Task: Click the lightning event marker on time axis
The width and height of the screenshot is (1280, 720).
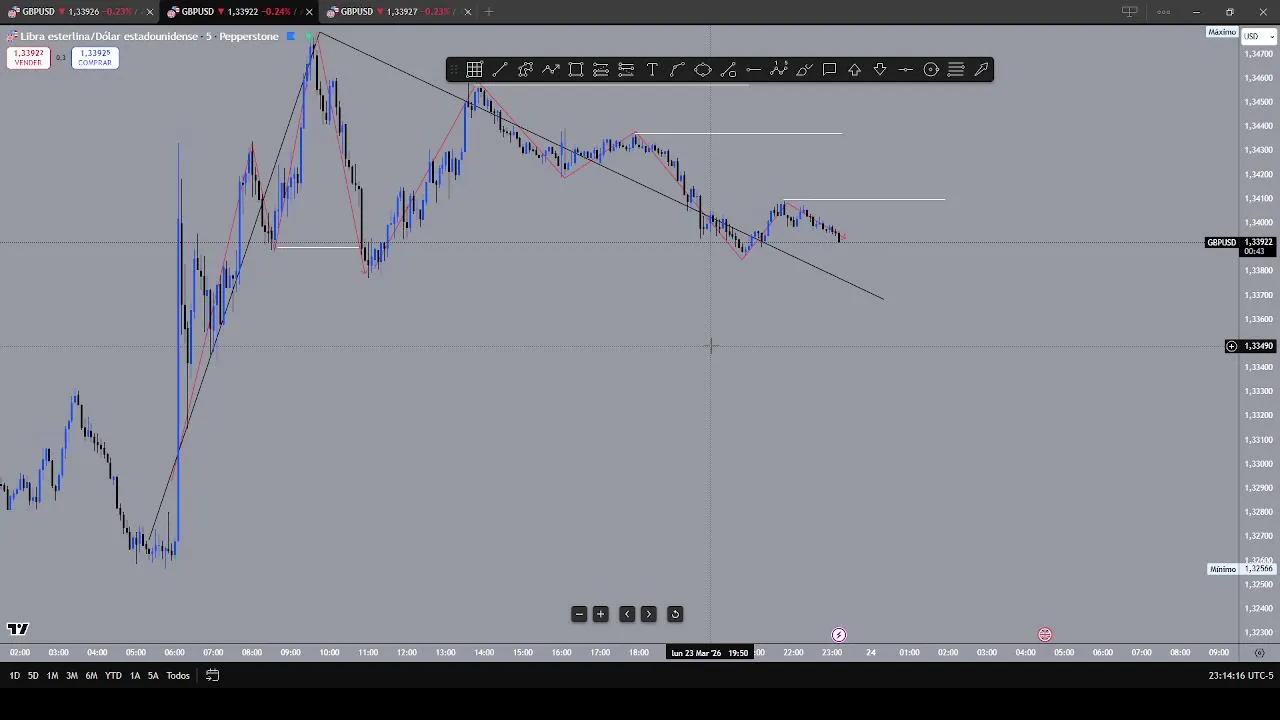Action: click(x=839, y=635)
